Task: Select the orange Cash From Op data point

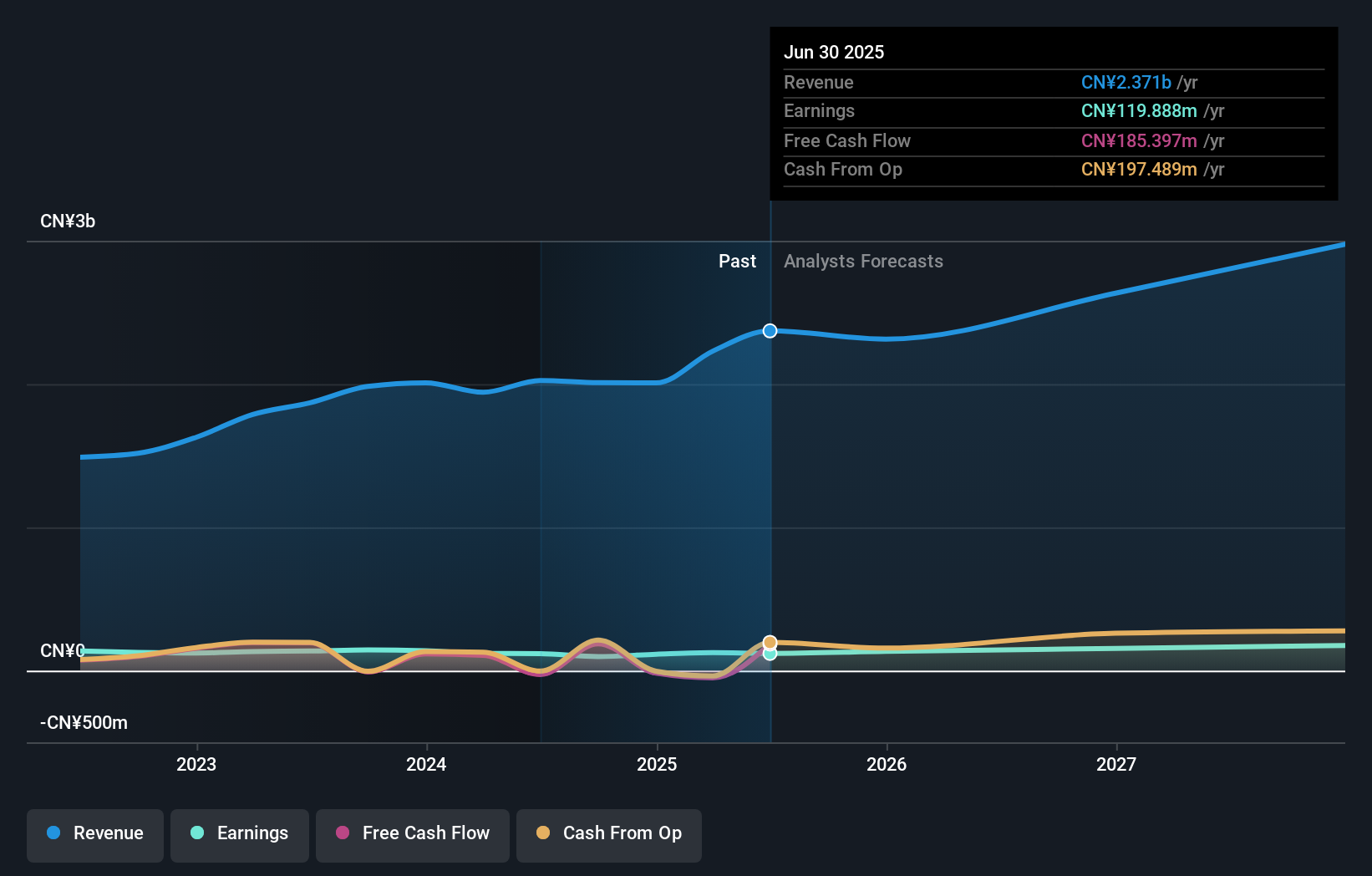Action: [x=770, y=642]
